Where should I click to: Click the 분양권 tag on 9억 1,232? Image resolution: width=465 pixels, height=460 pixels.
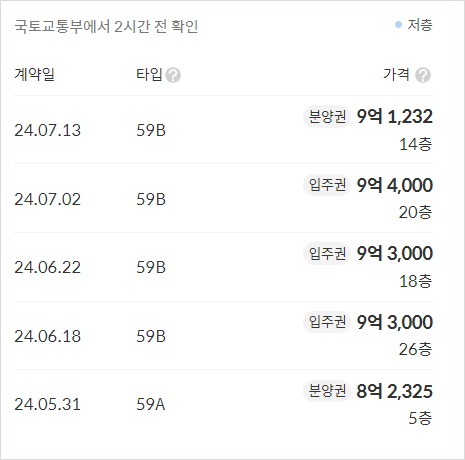pos(327,117)
